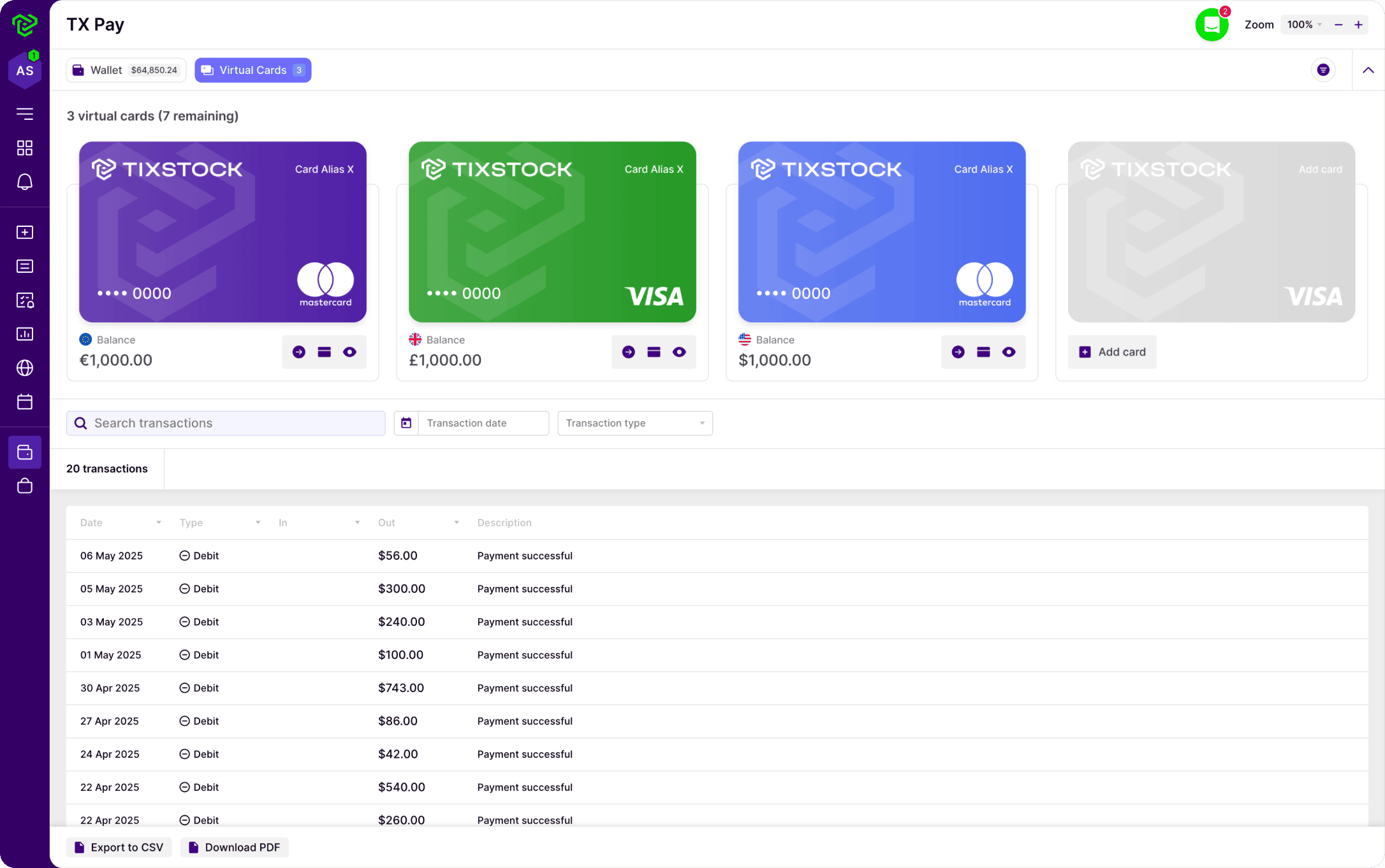The height and width of the screenshot is (868, 1385).
Task: Click the round filter icon near top right
Action: coord(1323,70)
